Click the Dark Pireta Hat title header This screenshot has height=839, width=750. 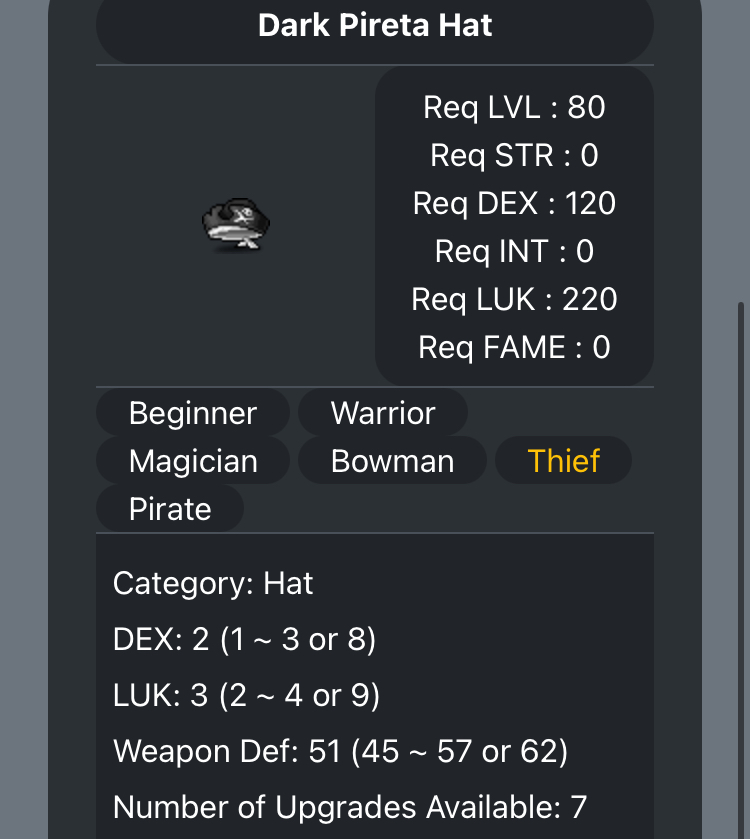(x=375, y=25)
